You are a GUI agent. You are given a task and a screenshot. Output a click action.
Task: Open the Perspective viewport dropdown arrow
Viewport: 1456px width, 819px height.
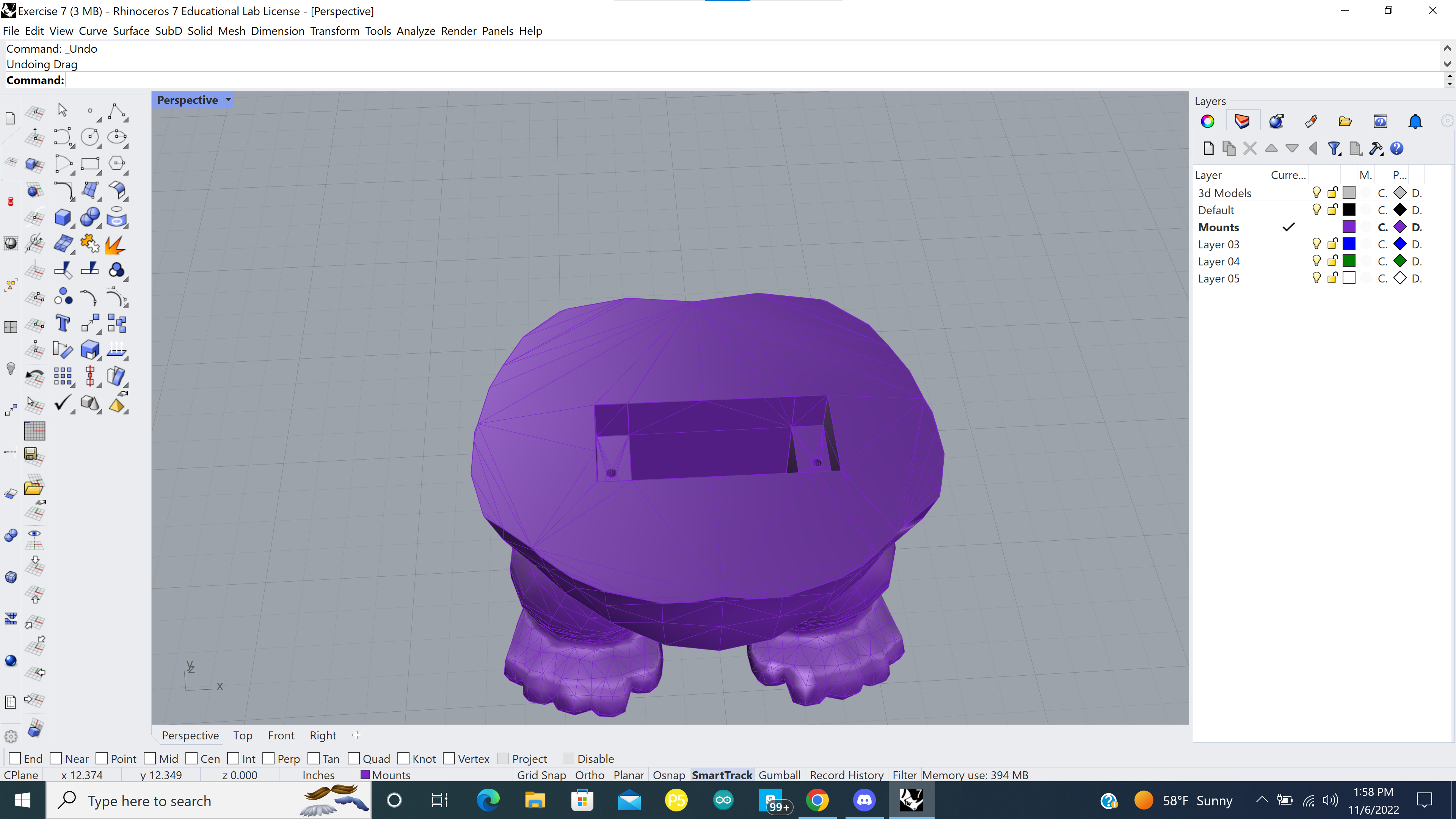[x=228, y=100]
